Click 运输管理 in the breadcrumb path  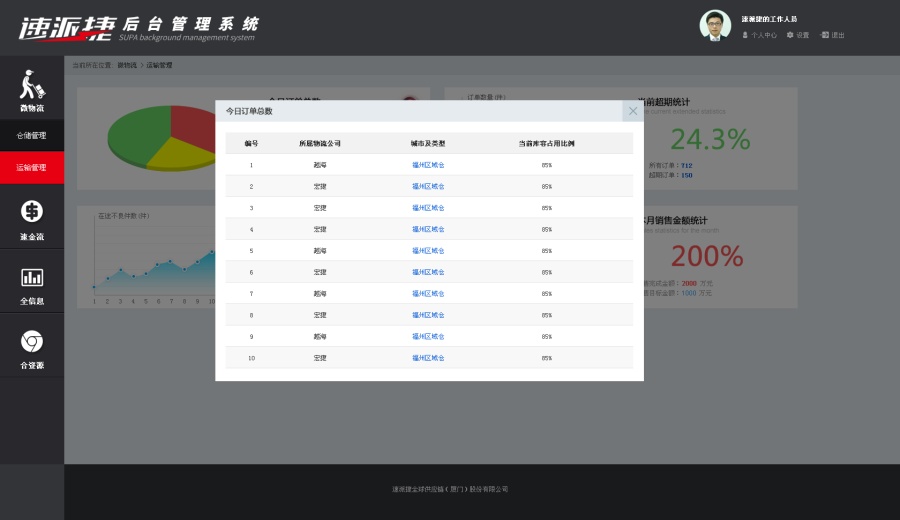point(159,65)
